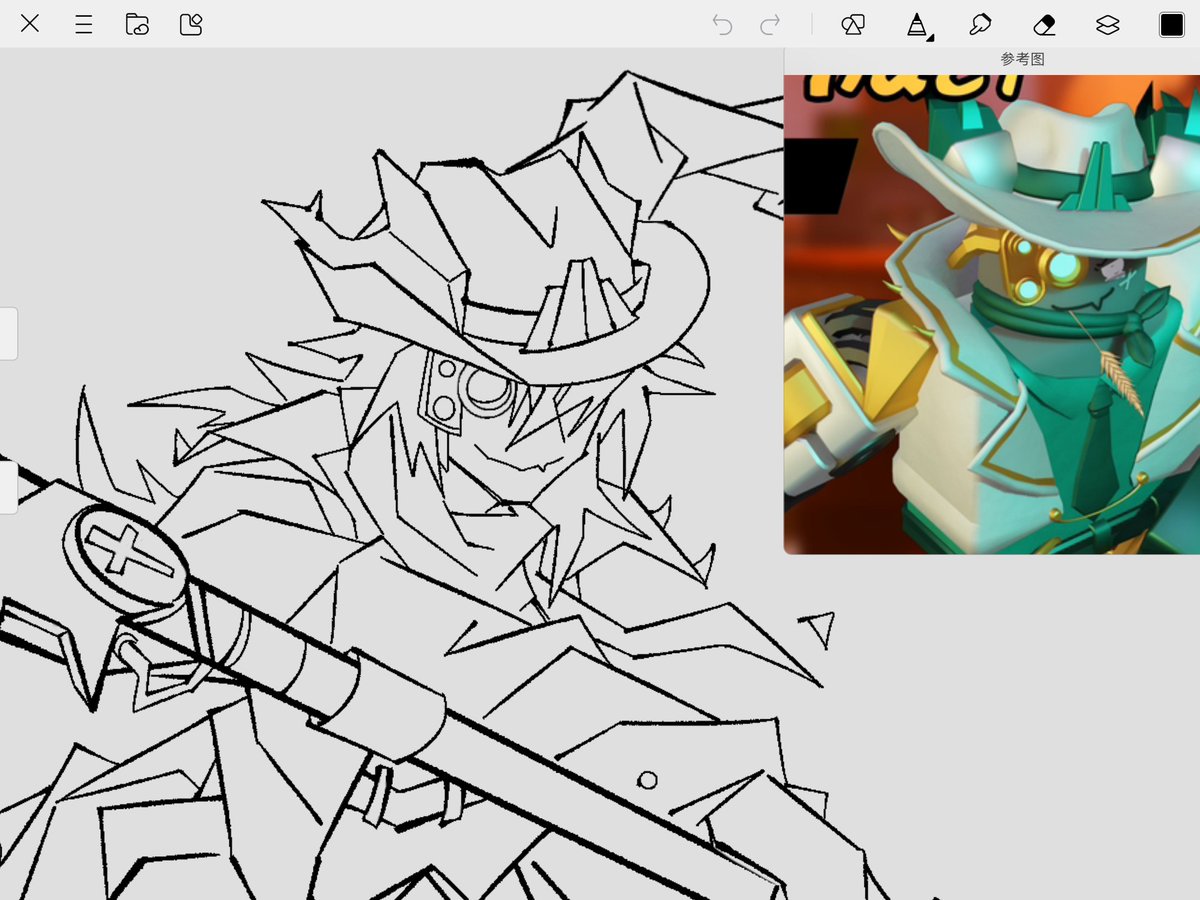Redo the undone stroke
Image resolution: width=1200 pixels, height=900 pixels.
coord(770,25)
